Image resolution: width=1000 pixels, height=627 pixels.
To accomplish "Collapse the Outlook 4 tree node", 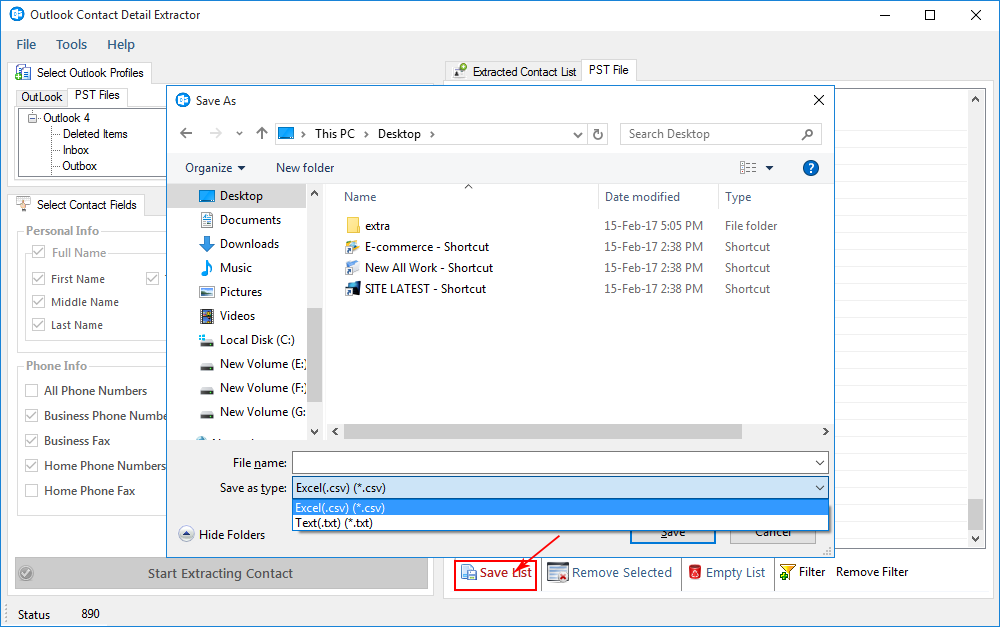I will pyautogui.click(x=33, y=117).
